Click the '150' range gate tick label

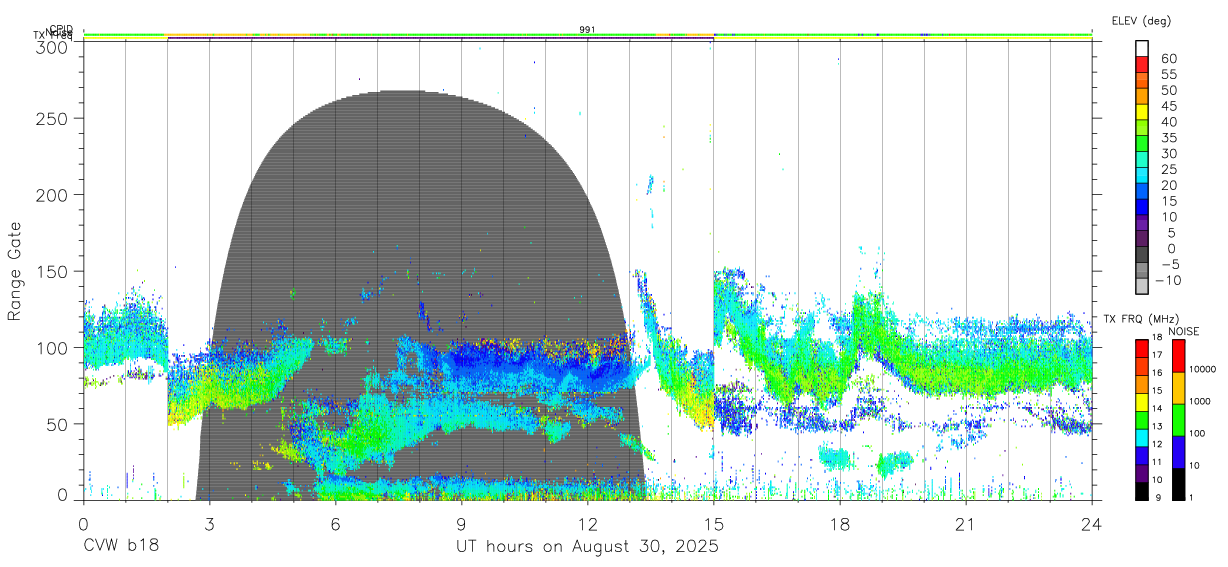click(54, 271)
